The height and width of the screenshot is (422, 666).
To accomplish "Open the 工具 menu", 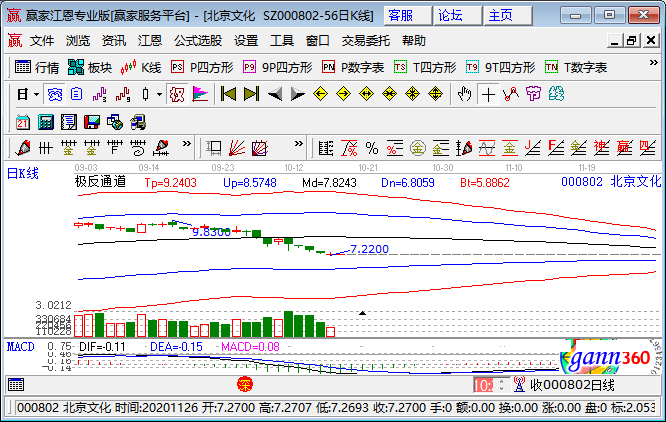I will click(x=282, y=41).
